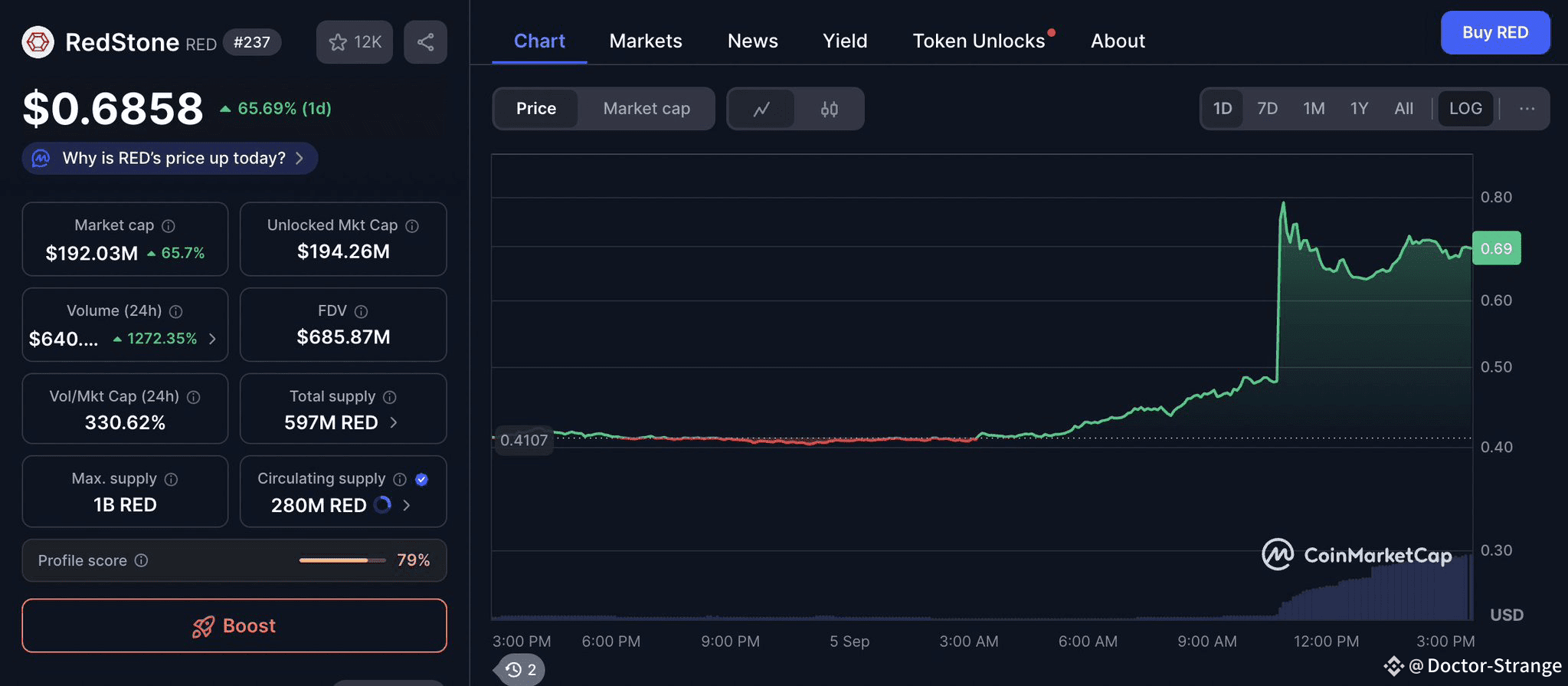Set chart range to 1M

pyautogui.click(x=1314, y=109)
